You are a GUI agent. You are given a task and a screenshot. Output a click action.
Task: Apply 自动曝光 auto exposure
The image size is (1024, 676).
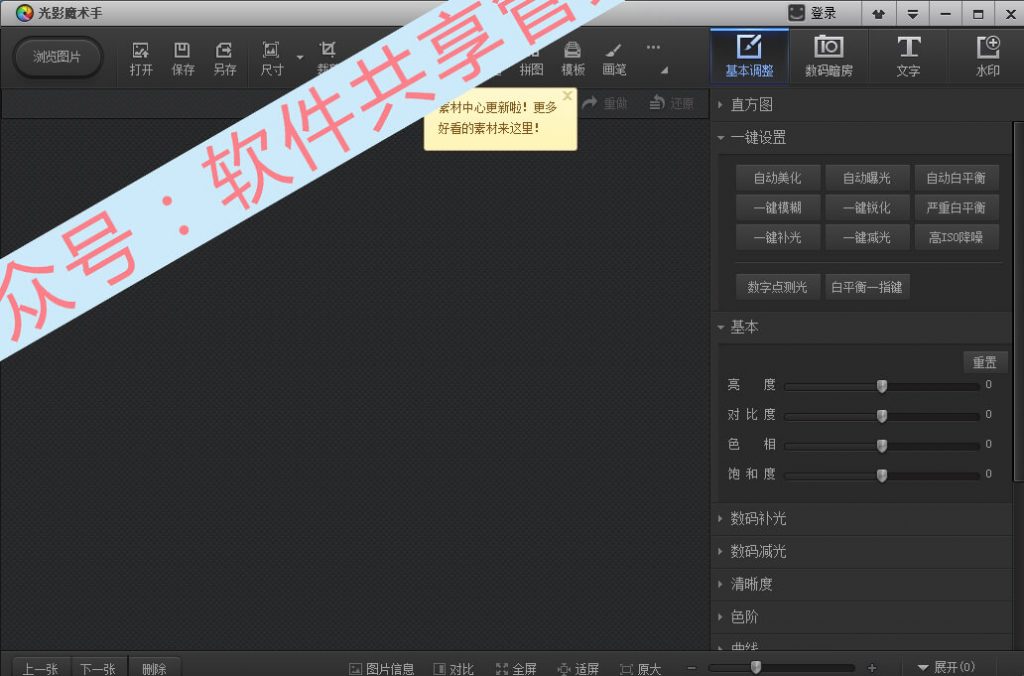pos(867,178)
